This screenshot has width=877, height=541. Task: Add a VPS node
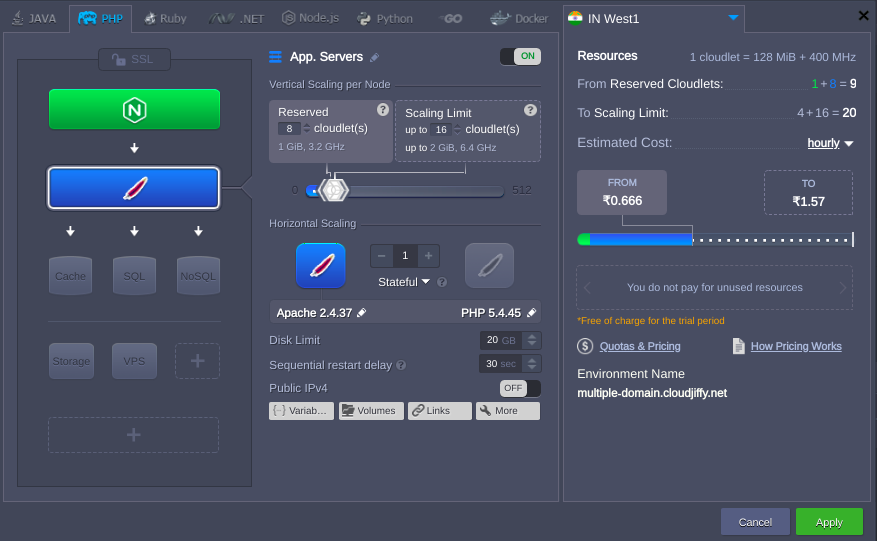[134, 361]
